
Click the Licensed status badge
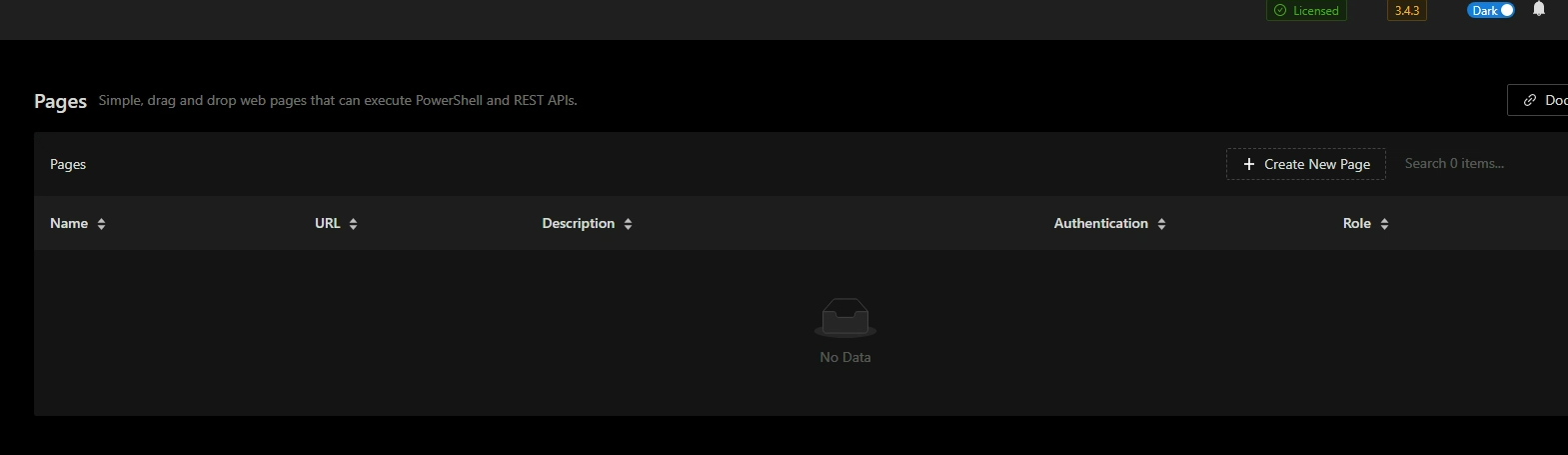(1306, 11)
